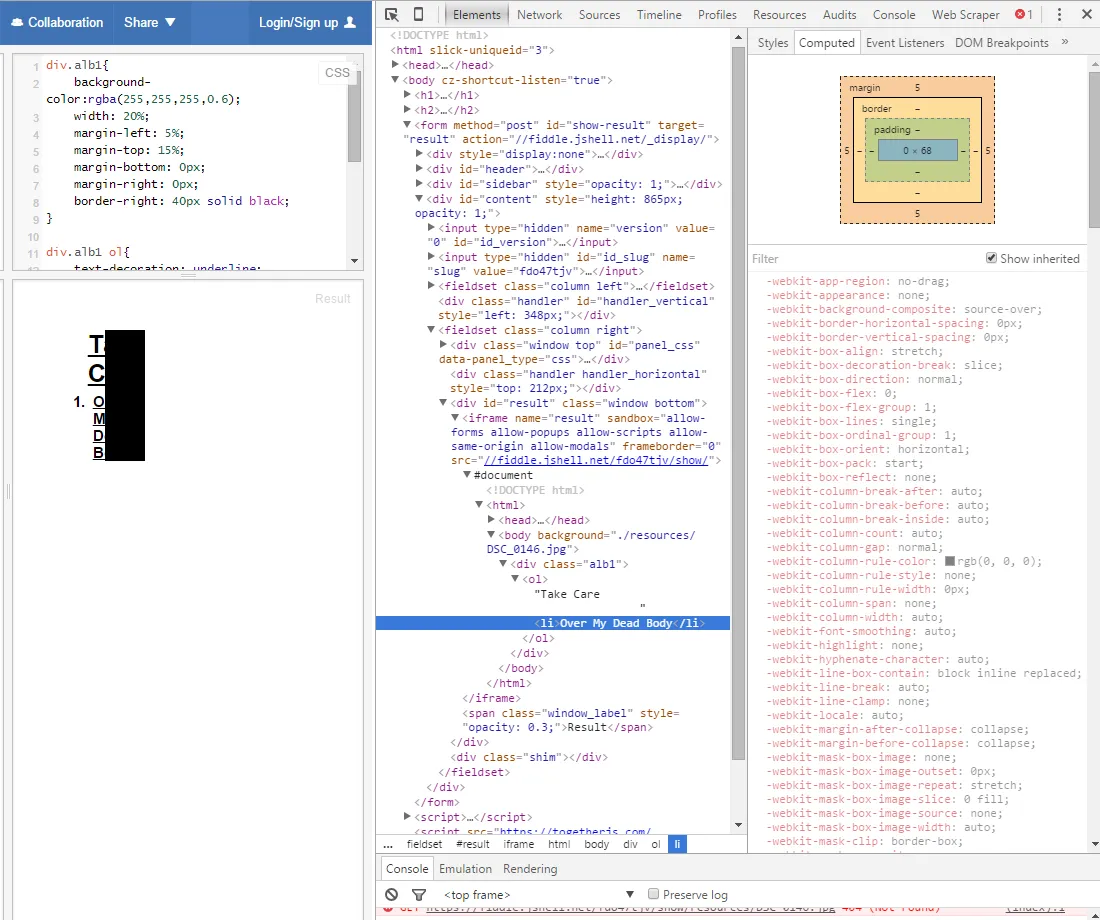
Task: Close the DevTools panel
Action: coord(1087,15)
